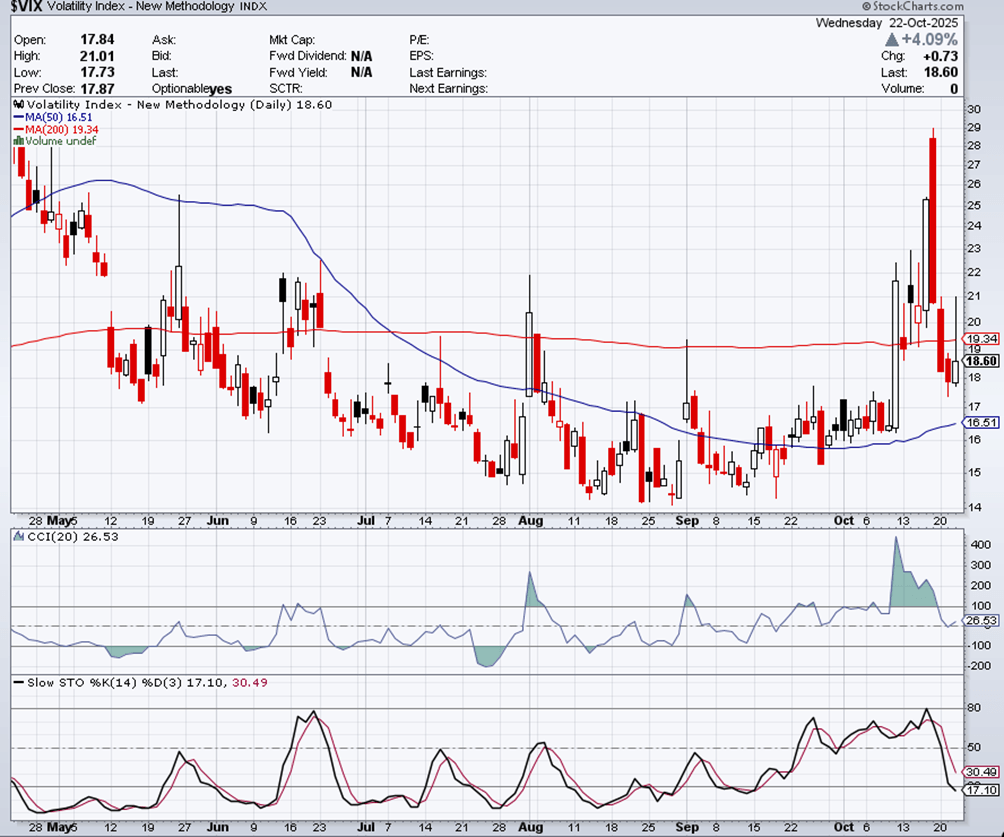Click the 18.60 last-price tag on right axis

(983, 361)
